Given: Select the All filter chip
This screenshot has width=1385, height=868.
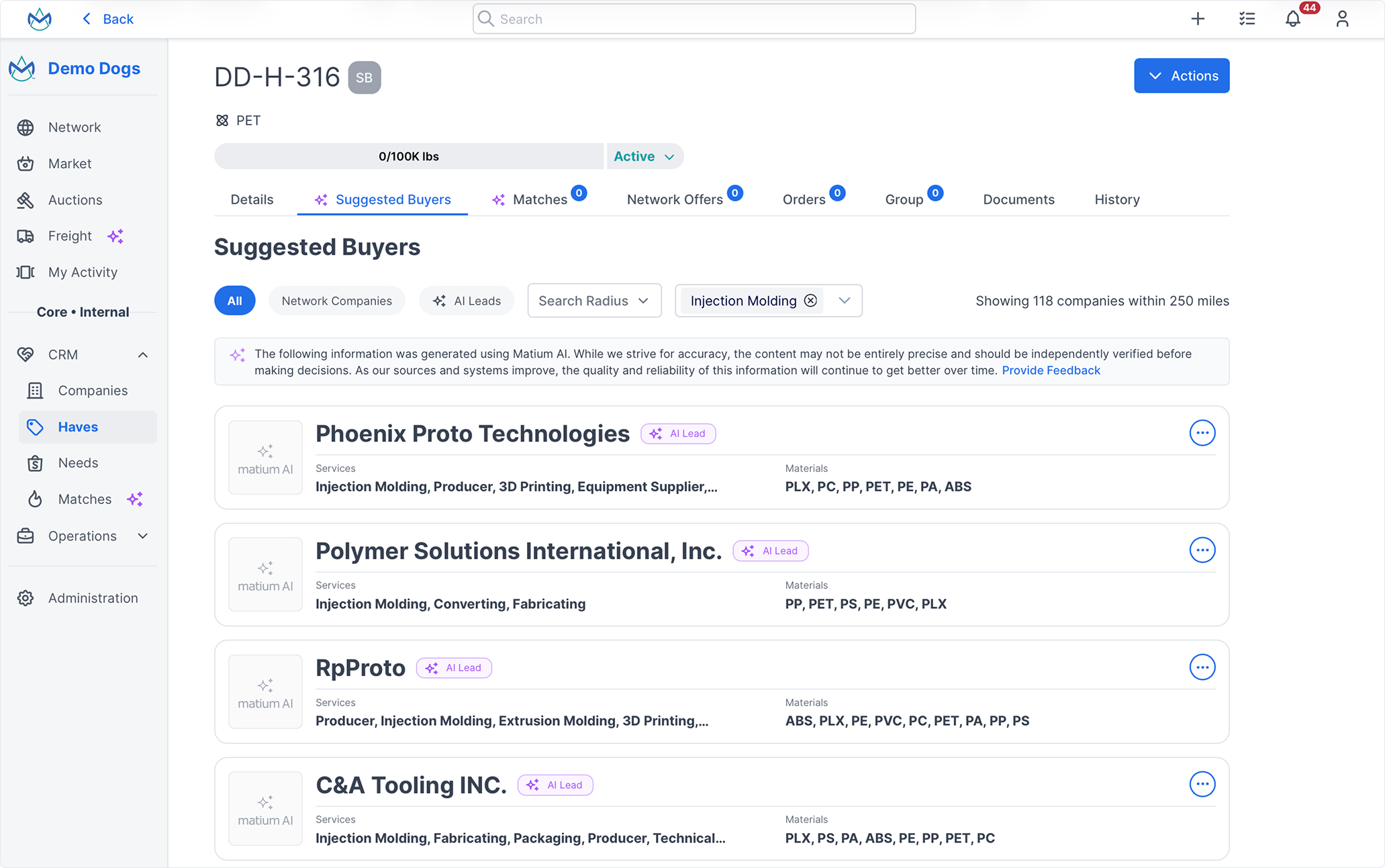Looking at the screenshot, I should [x=234, y=300].
